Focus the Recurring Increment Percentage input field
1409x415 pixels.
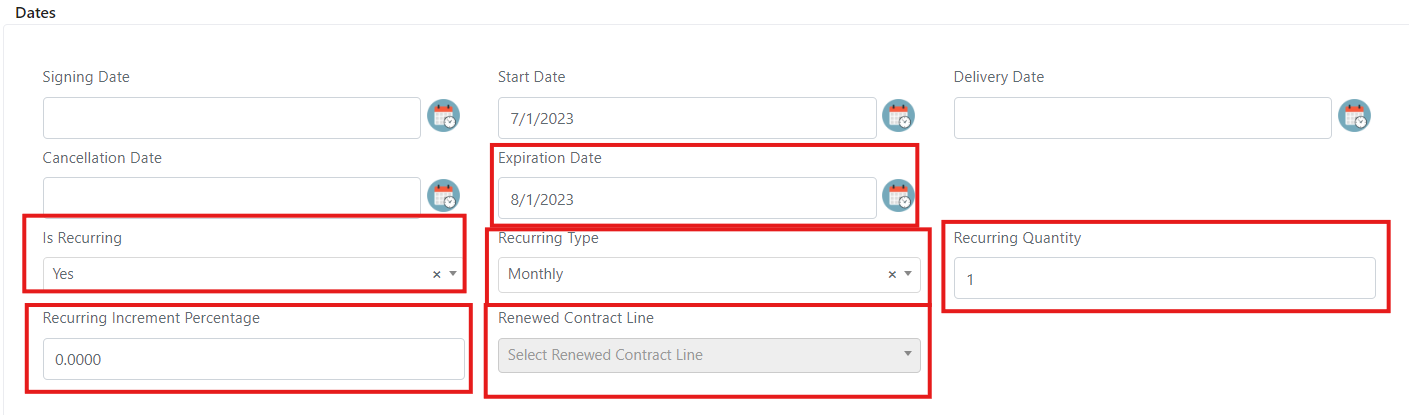tap(254, 359)
